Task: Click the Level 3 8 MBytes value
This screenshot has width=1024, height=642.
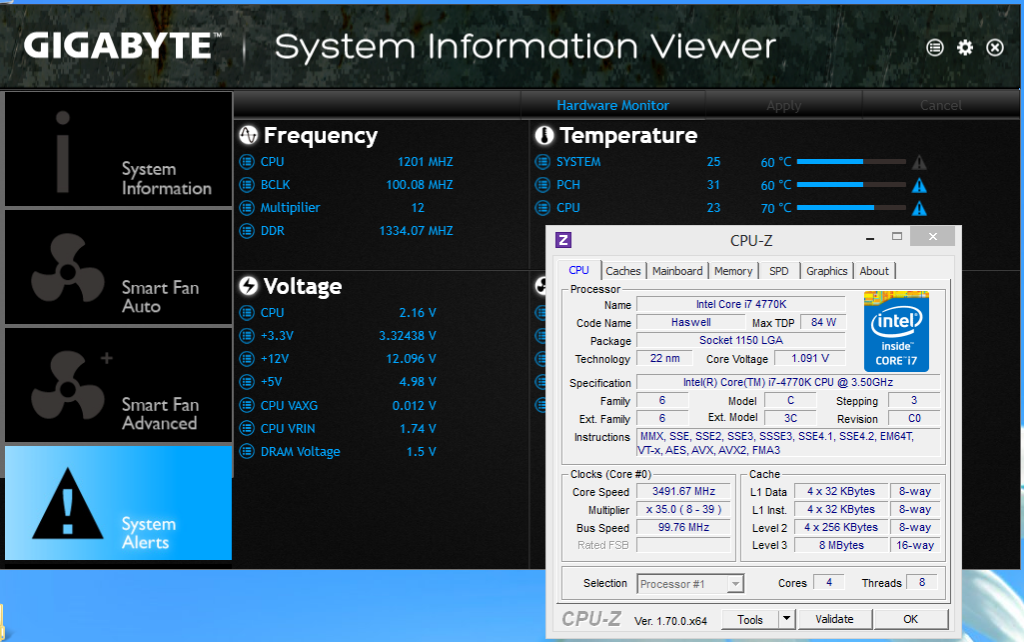Action: pos(841,545)
